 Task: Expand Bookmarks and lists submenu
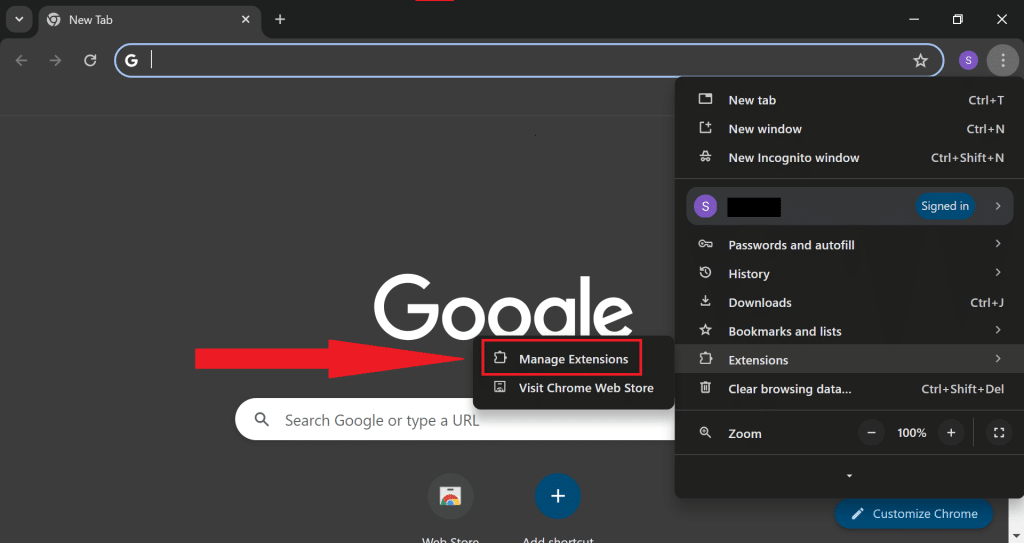tap(850, 331)
